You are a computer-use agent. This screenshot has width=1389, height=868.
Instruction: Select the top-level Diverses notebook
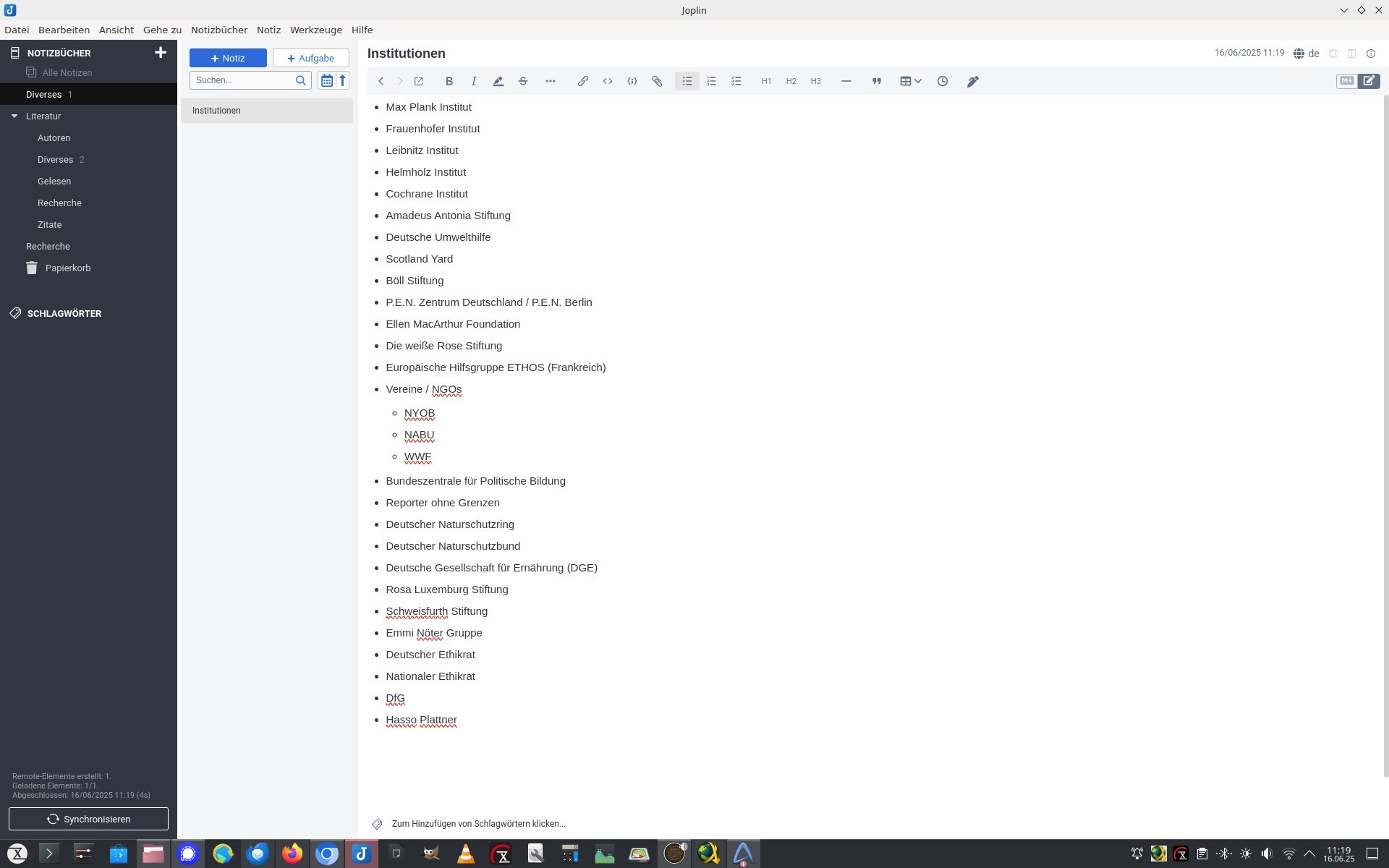[88, 94]
